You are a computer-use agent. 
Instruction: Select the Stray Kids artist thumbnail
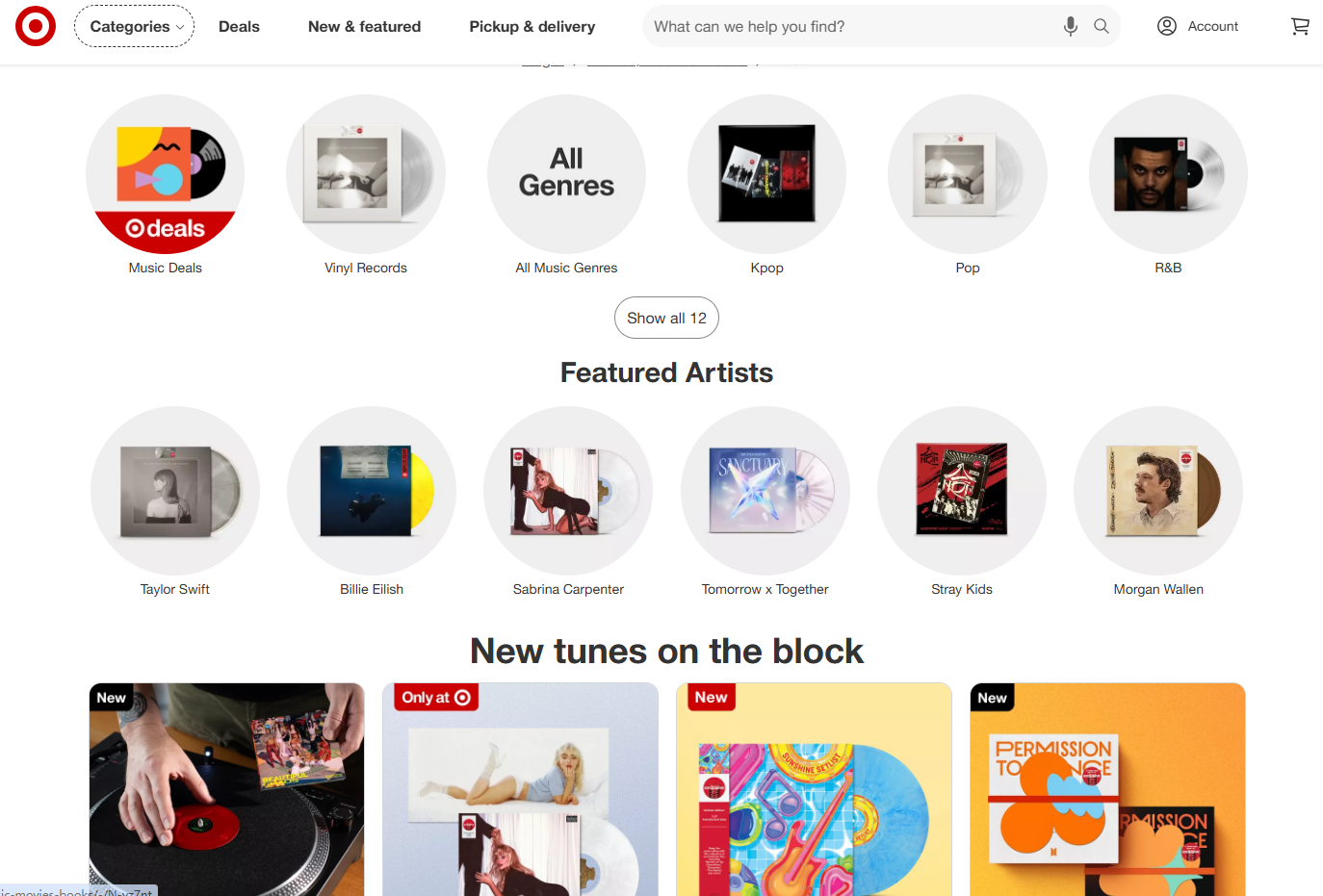click(x=962, y=491)
